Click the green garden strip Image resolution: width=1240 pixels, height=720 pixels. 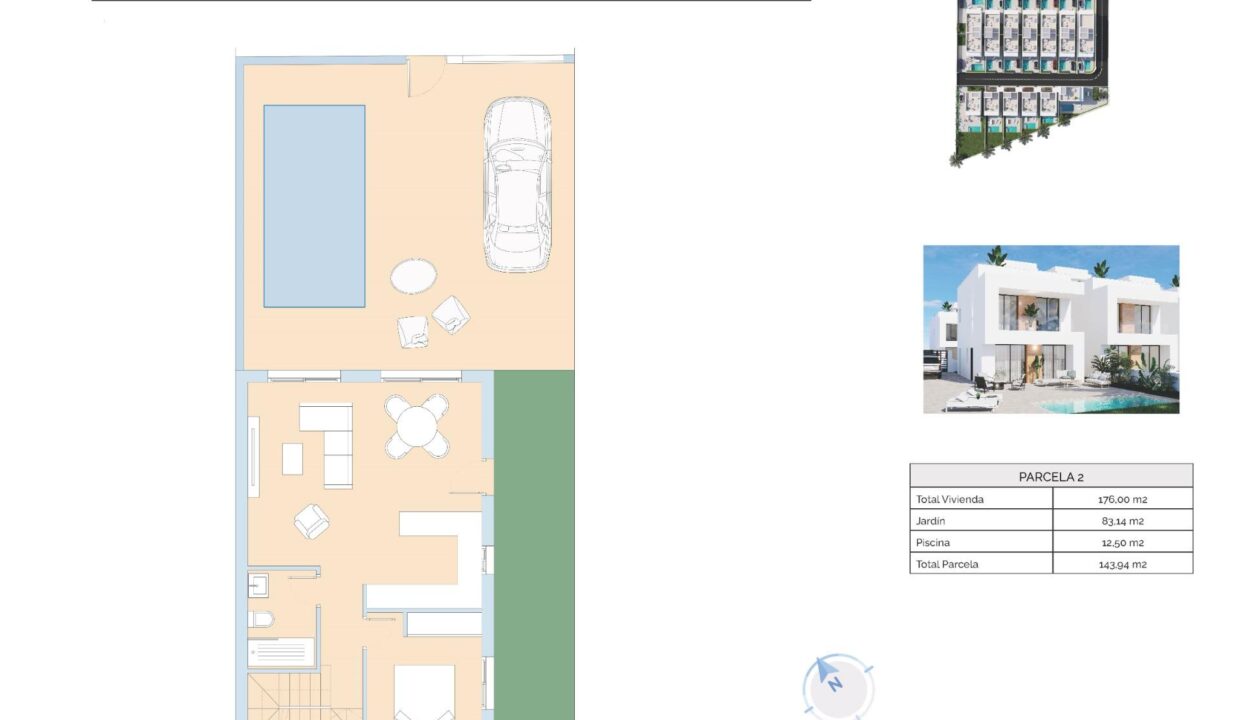click(534, 545)
